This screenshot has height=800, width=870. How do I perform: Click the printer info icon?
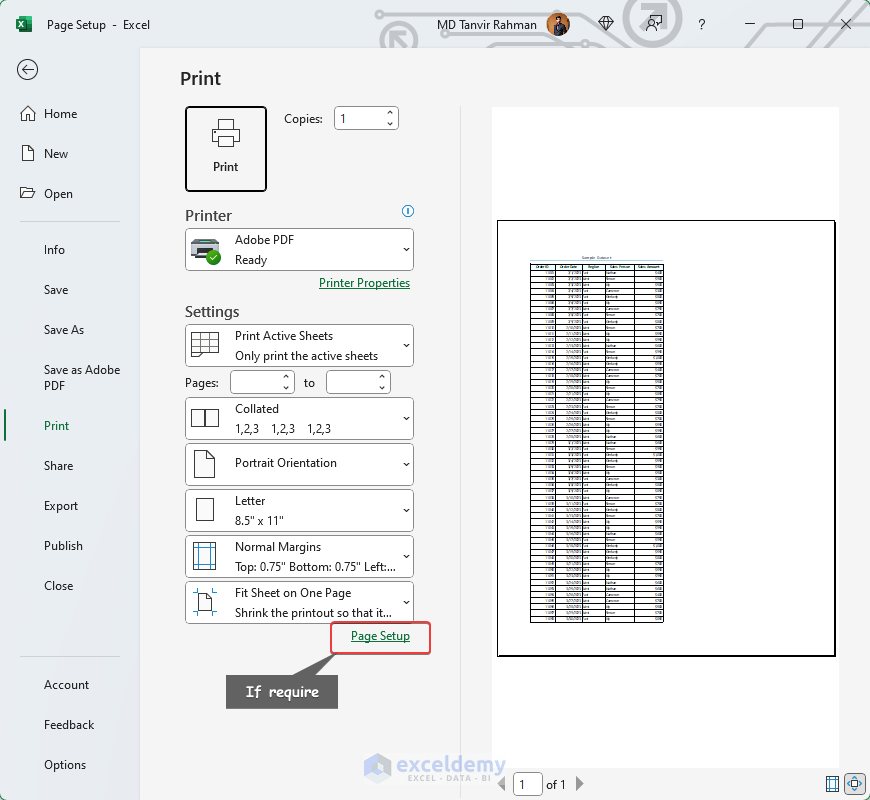click(407, 211)
